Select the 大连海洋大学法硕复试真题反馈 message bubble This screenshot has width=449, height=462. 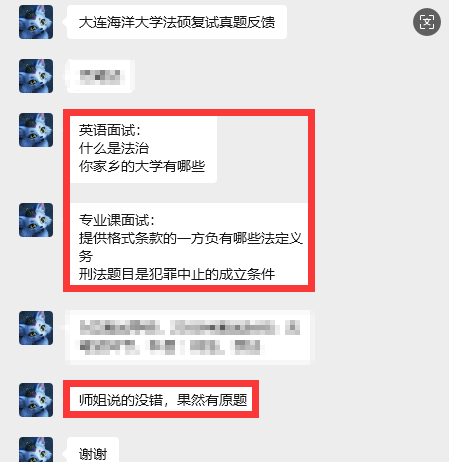click(177, 22)
